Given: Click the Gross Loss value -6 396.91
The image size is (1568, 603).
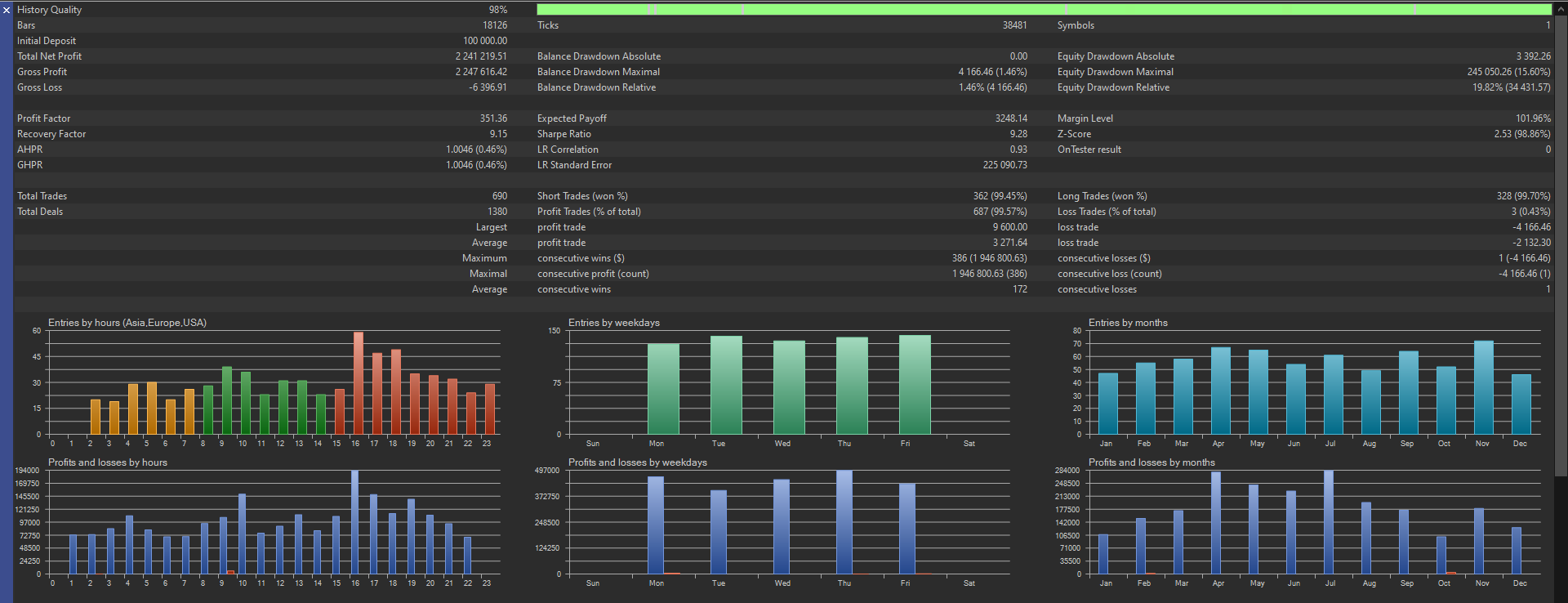Looking at the screenshot, I should tap(488, 87).
